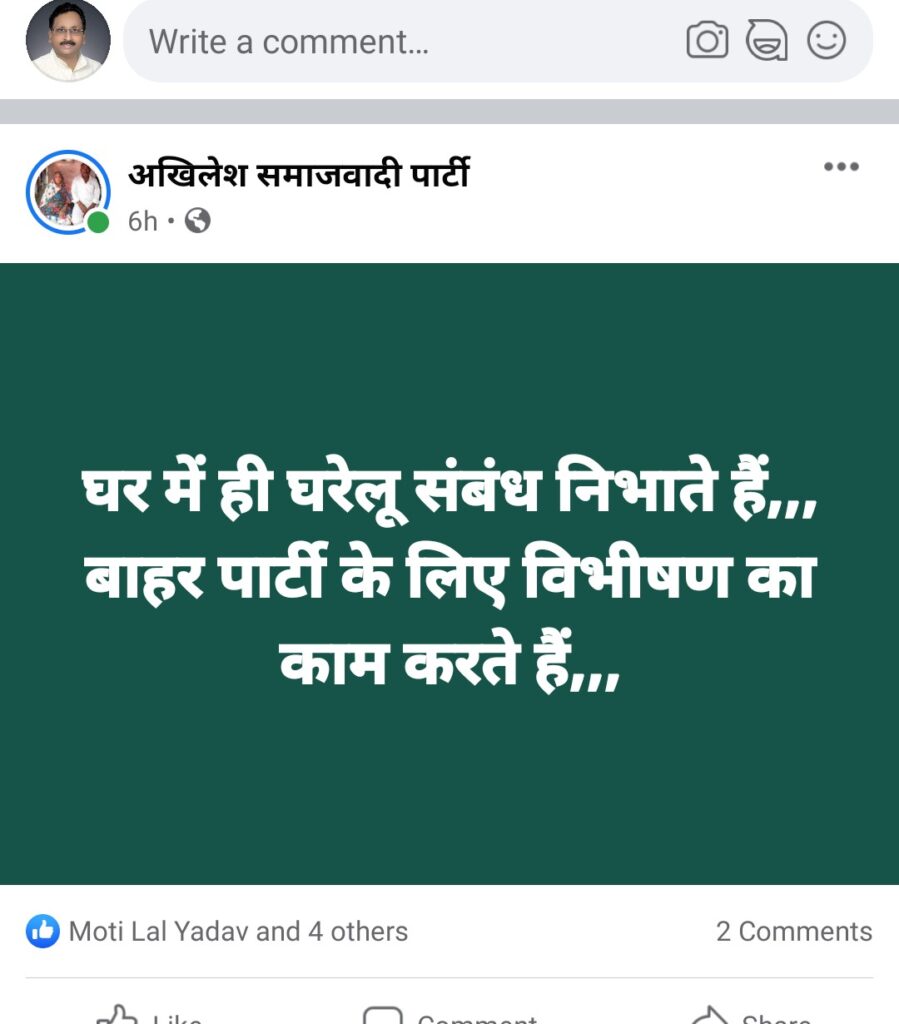This screenshot has height=1024, width=899.
Task: Tap the share arrow icon
Action: [x=709, y=1016]
